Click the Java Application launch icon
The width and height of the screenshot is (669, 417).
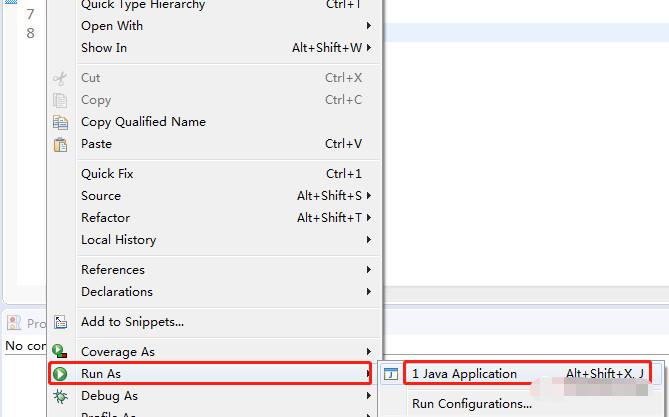click(391, 374)
